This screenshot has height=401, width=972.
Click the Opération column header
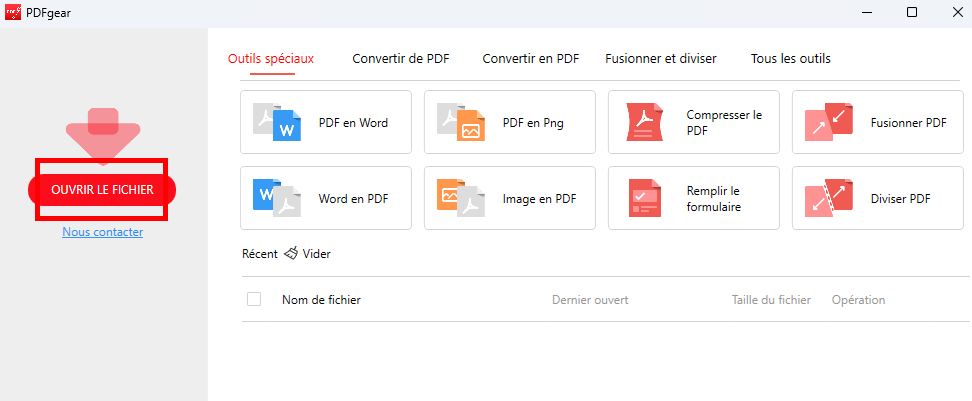coord(859,300)
